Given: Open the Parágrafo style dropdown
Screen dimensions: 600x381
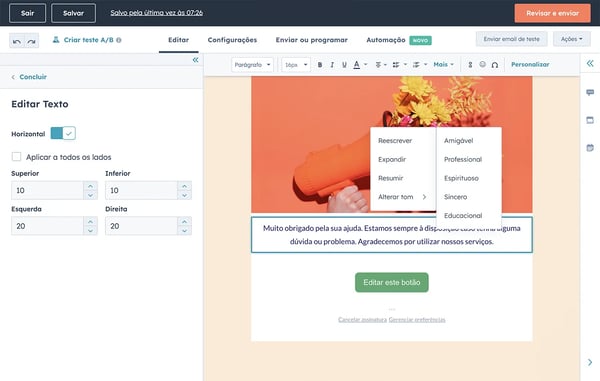Looking at the screenshot, I should pyautogui.click(x=253, y=65).
